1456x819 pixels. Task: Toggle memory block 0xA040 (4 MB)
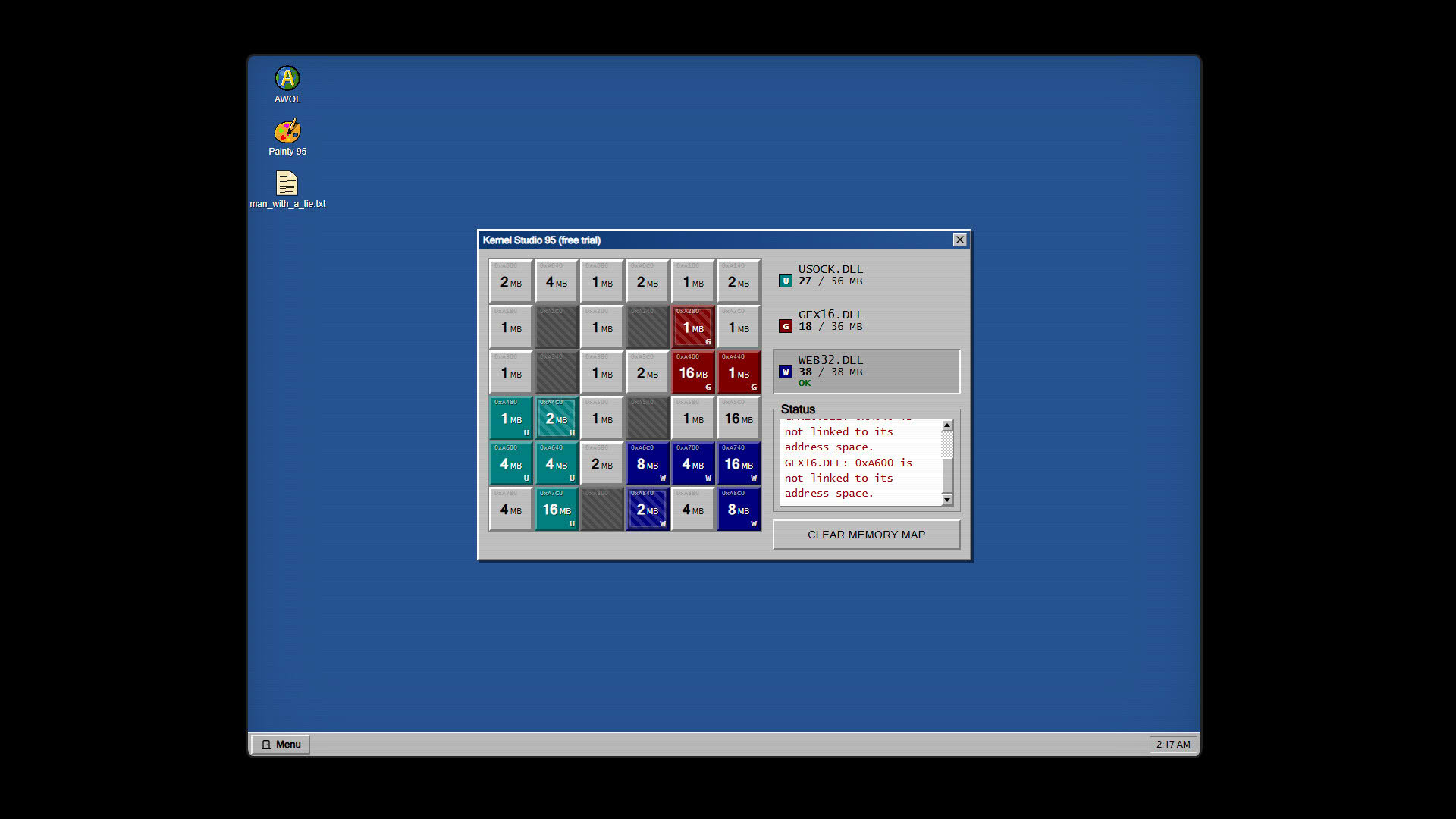[557, 281]
